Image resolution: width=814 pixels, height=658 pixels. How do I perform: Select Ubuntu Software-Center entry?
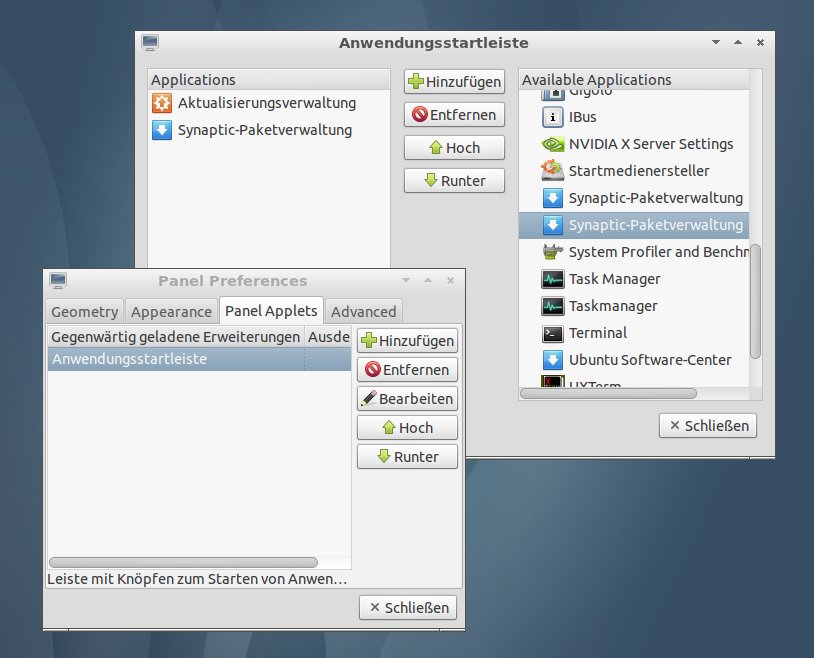click(x=634, y=360)
